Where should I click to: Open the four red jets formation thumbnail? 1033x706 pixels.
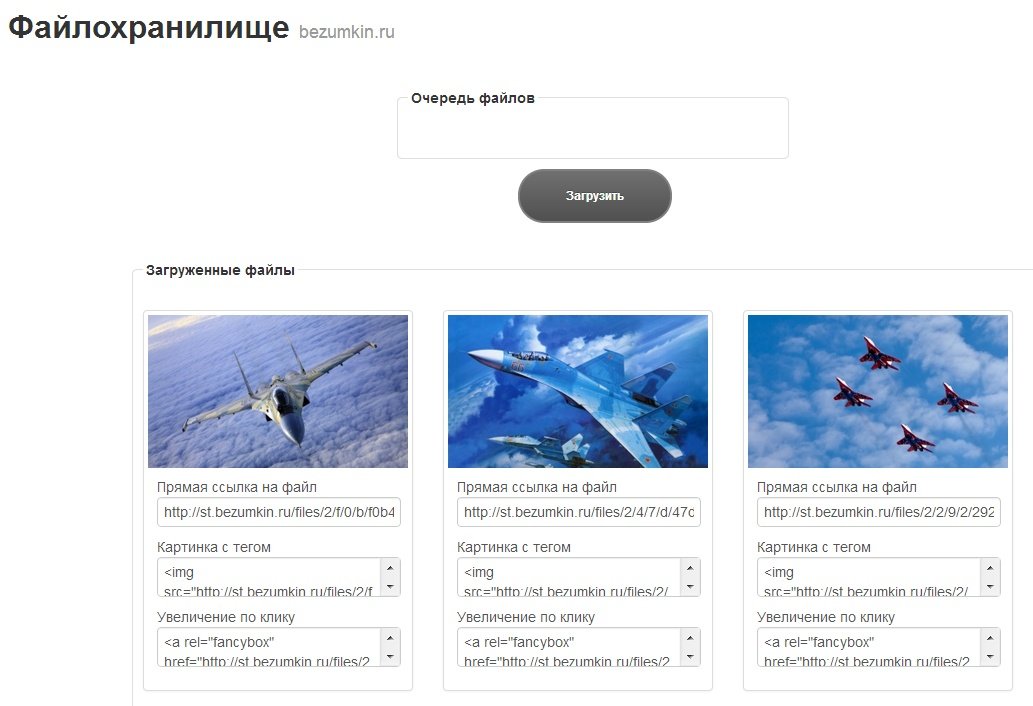tap(878, 391)
